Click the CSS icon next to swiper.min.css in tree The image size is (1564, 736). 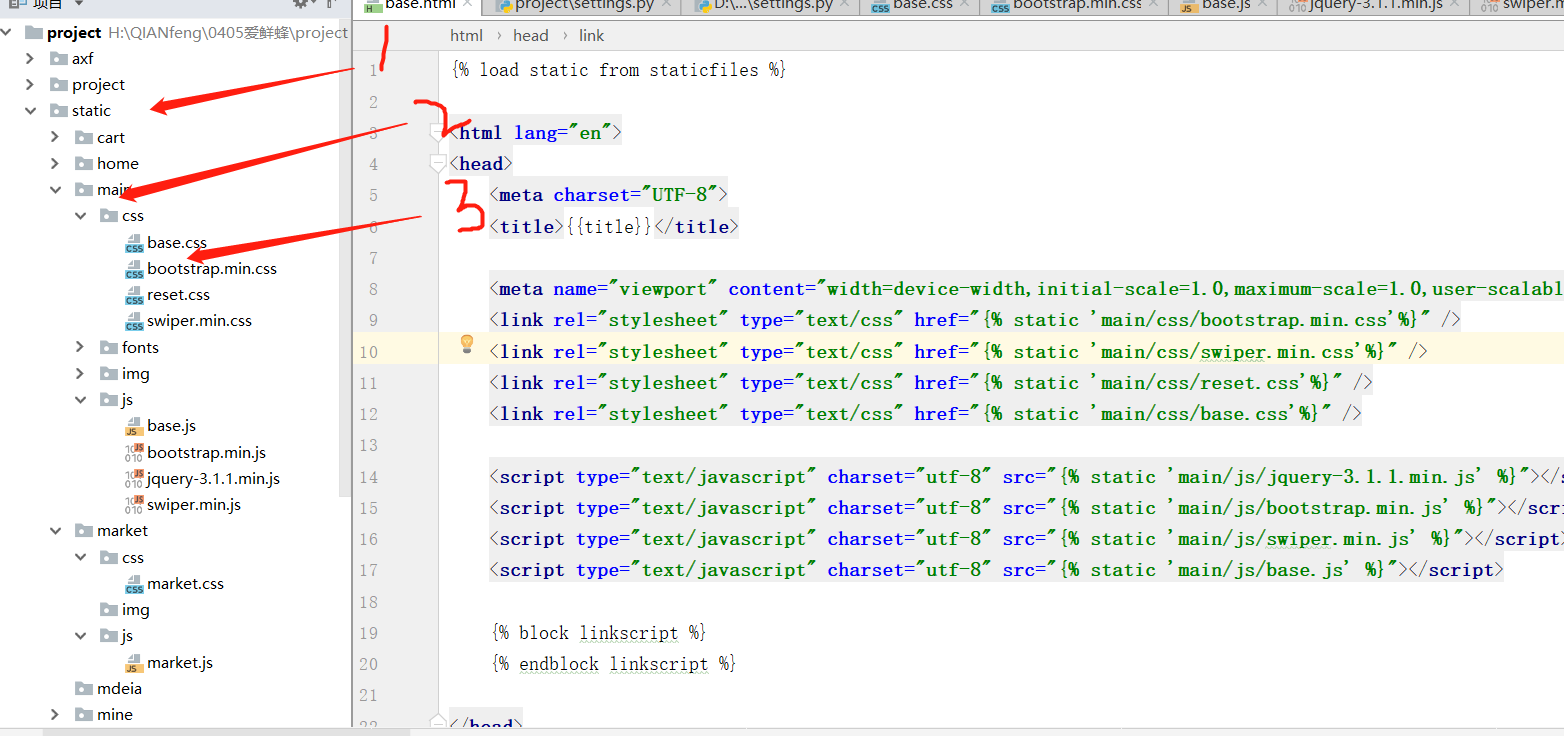[x=134, y=322]
